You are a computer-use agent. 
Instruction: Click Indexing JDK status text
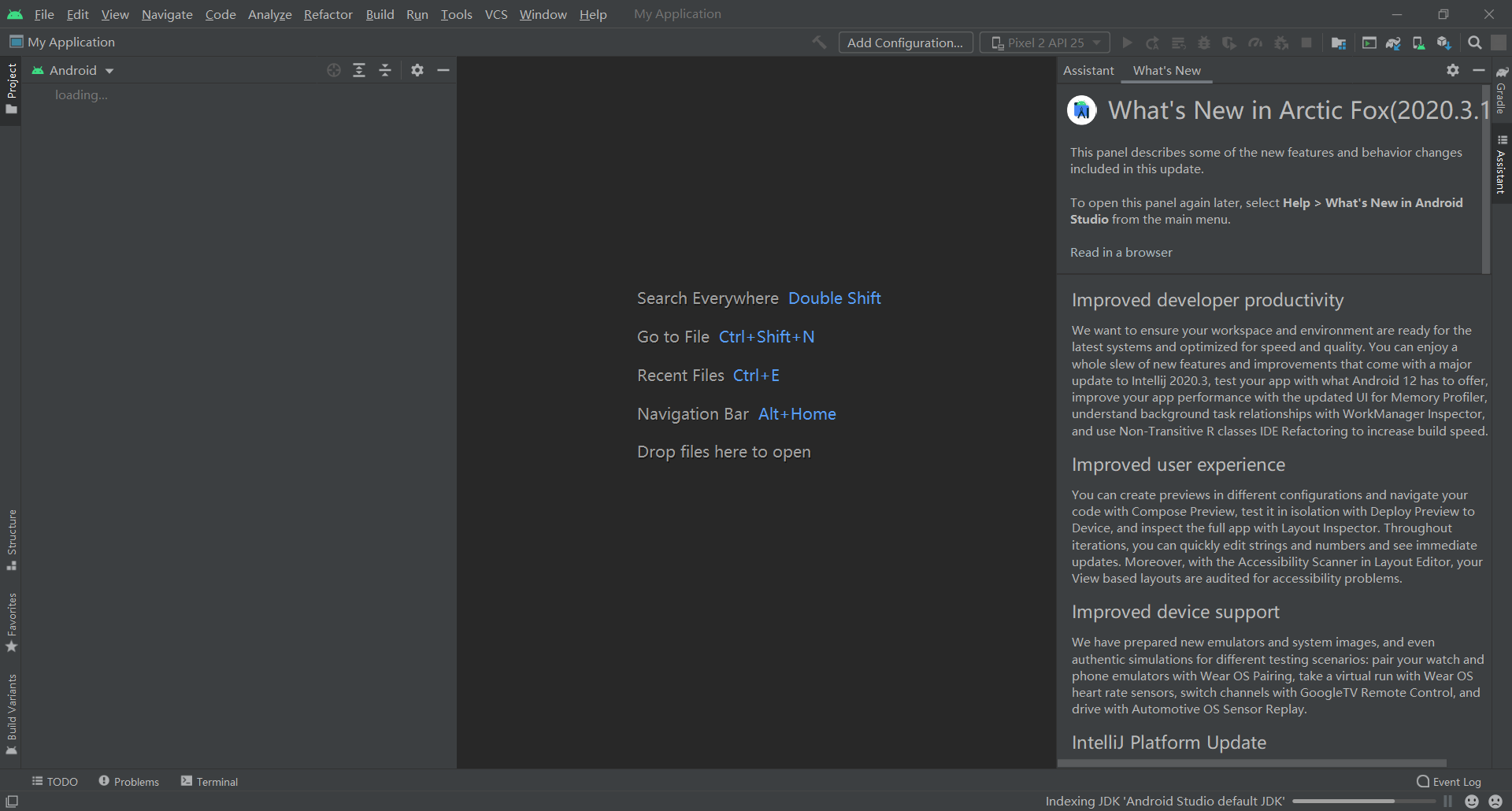click(1165, 802)
